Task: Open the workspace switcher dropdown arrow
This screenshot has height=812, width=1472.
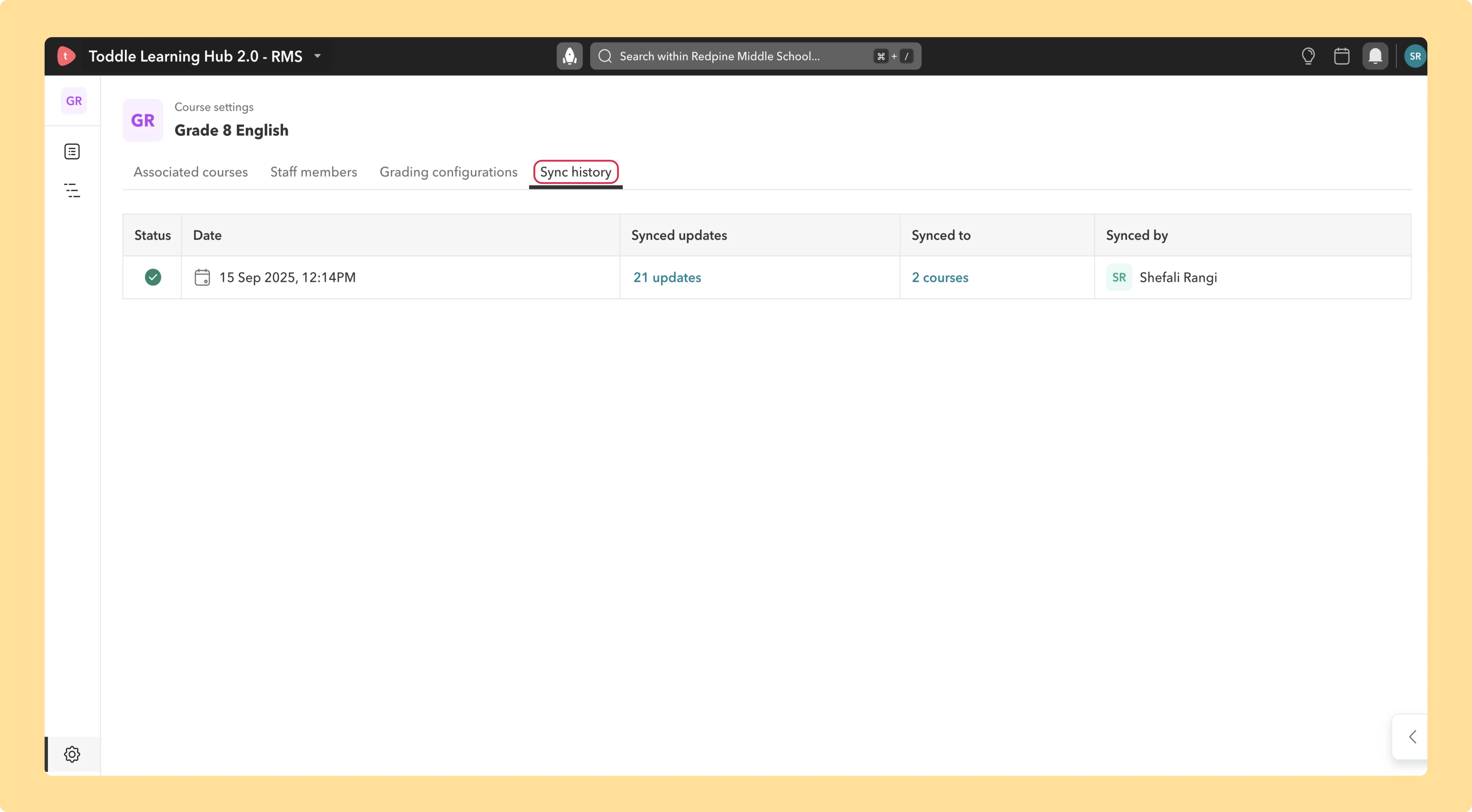Action: click(x=318, y=56)
